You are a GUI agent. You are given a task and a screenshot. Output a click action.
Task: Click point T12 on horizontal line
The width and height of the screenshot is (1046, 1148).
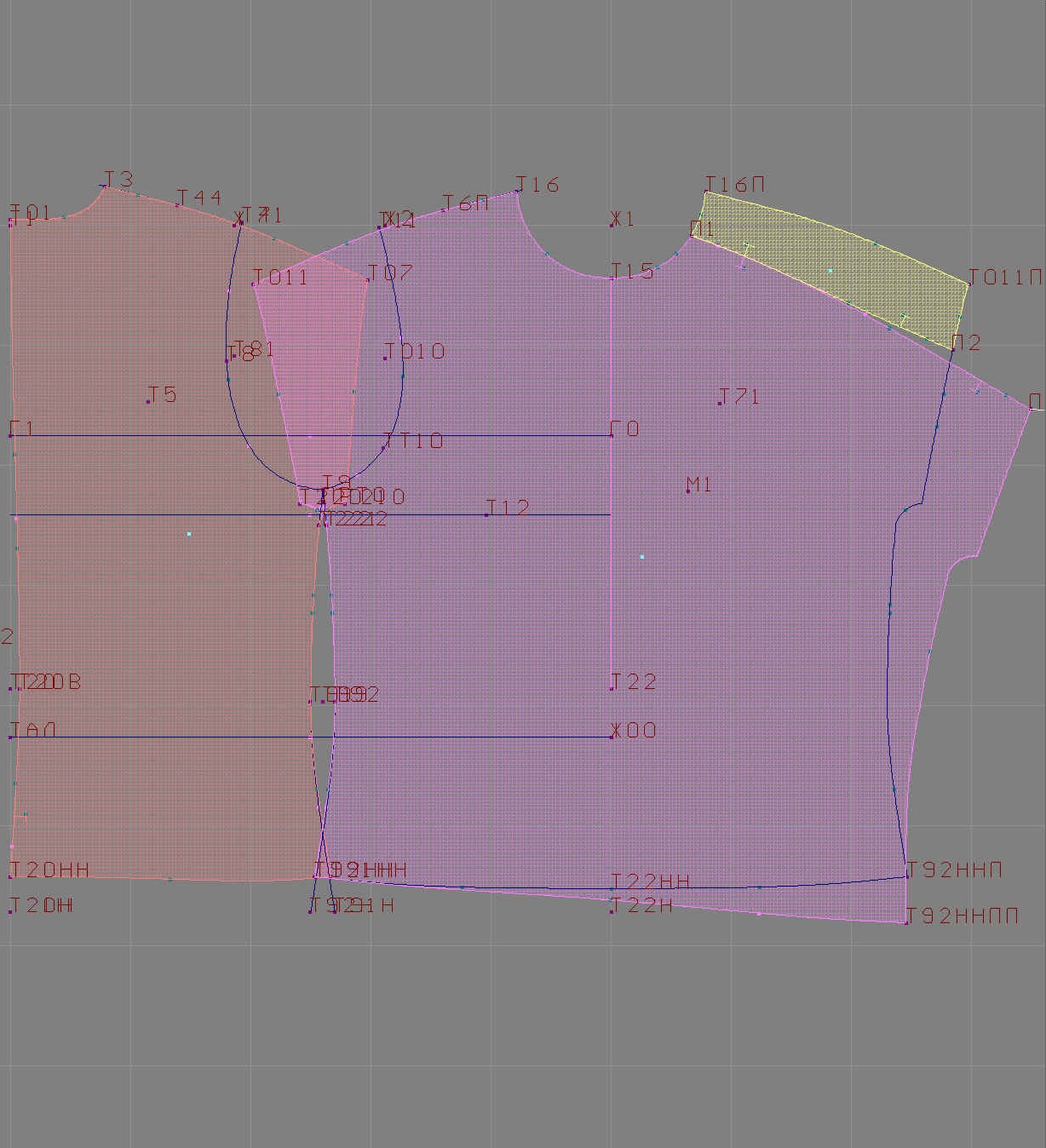click(486, 514)
